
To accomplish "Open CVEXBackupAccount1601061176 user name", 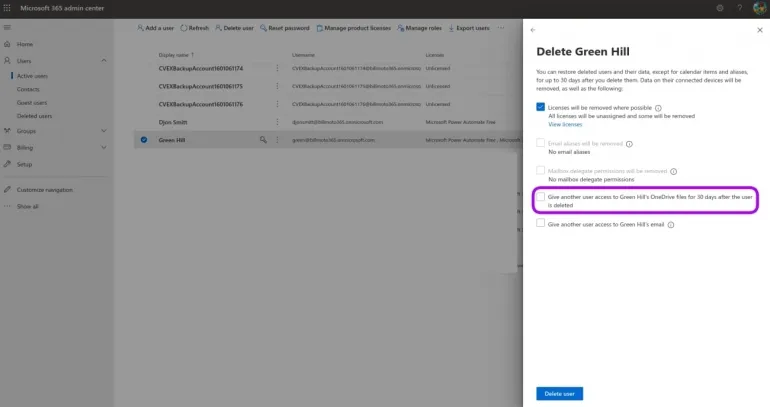I will click(200, 105).
